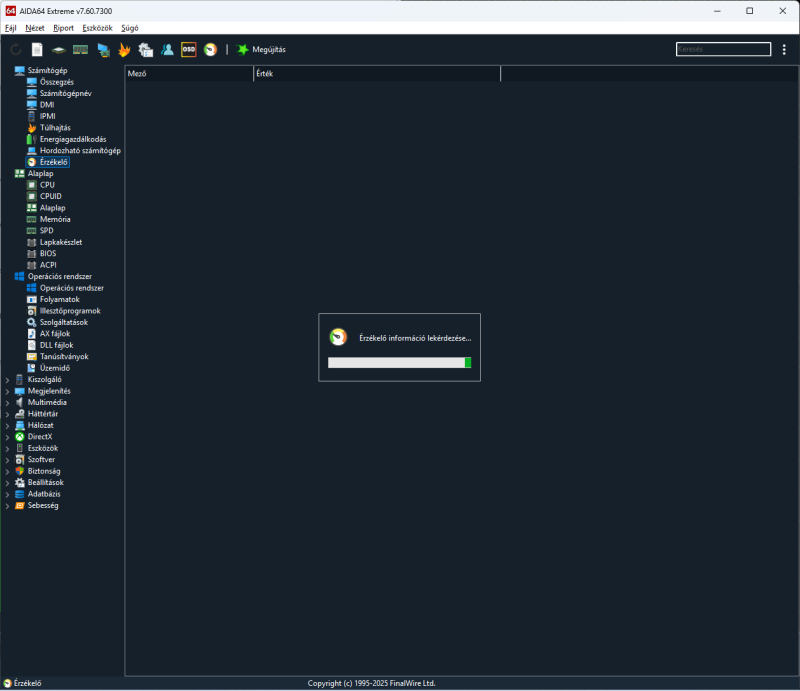Screen dimensions: 800x691
Task: Open the OSD panel toolbar icon
Action: coord(189,50)
